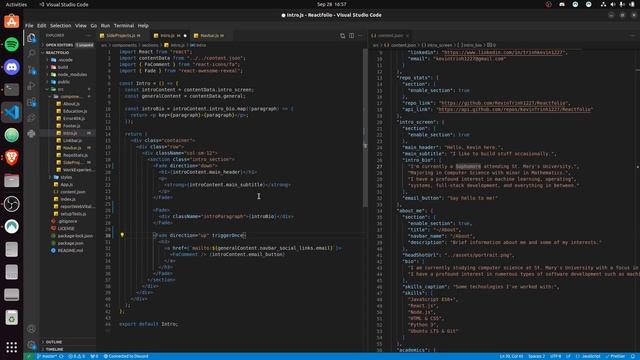Show Applications grid in dock
This screenshot has height=360, width=640.
click(x=11, y=347)
